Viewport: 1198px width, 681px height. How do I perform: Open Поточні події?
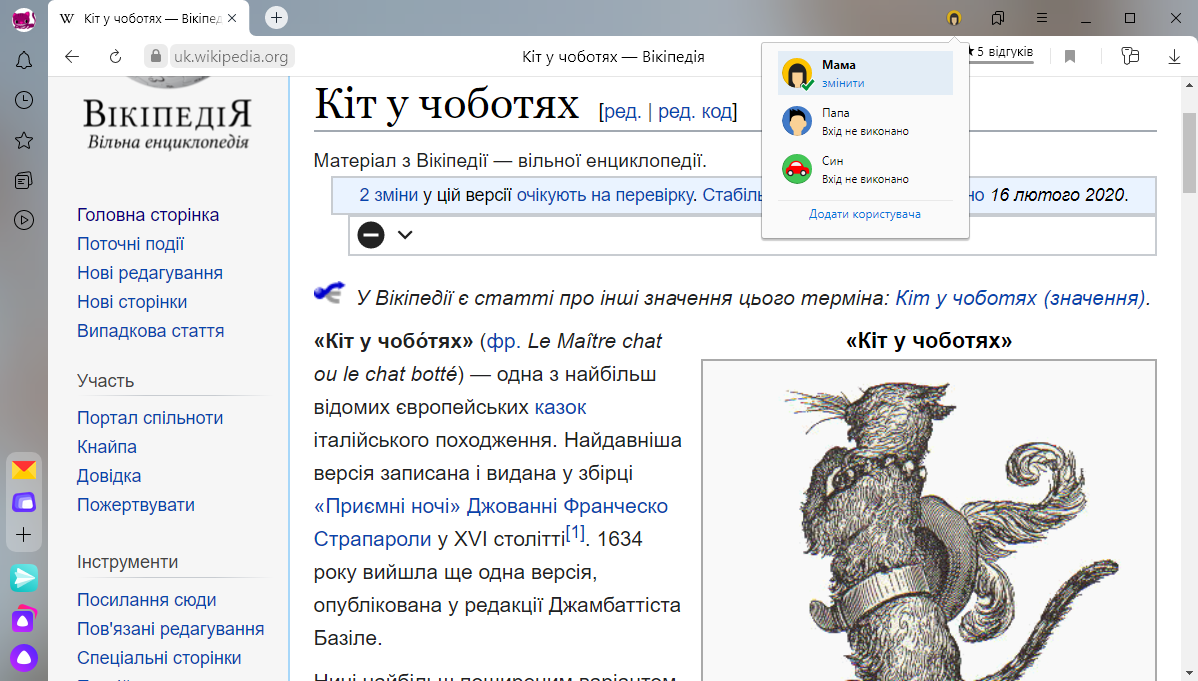click(x=131, y=244)
